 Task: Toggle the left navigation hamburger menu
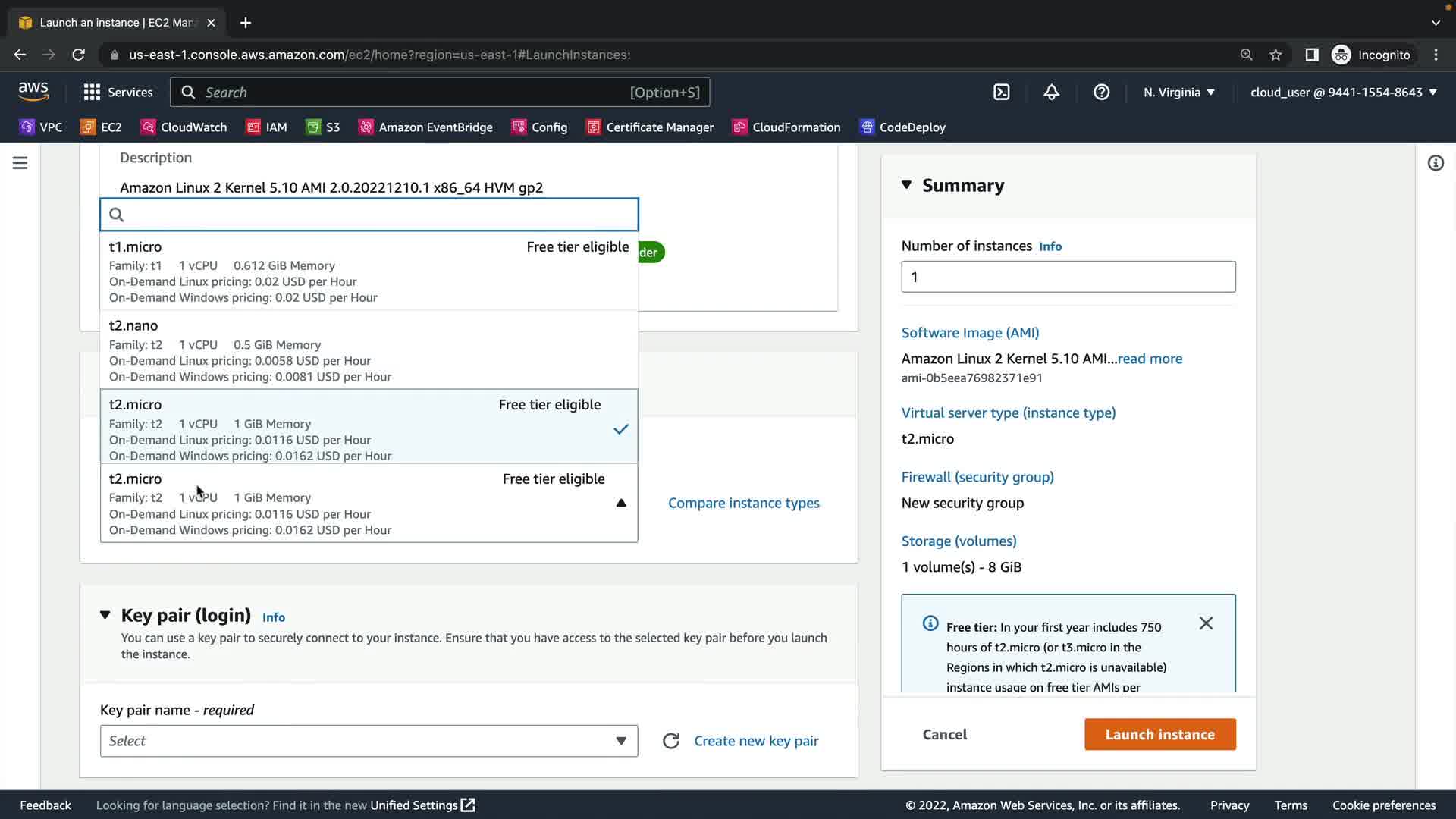20,163
